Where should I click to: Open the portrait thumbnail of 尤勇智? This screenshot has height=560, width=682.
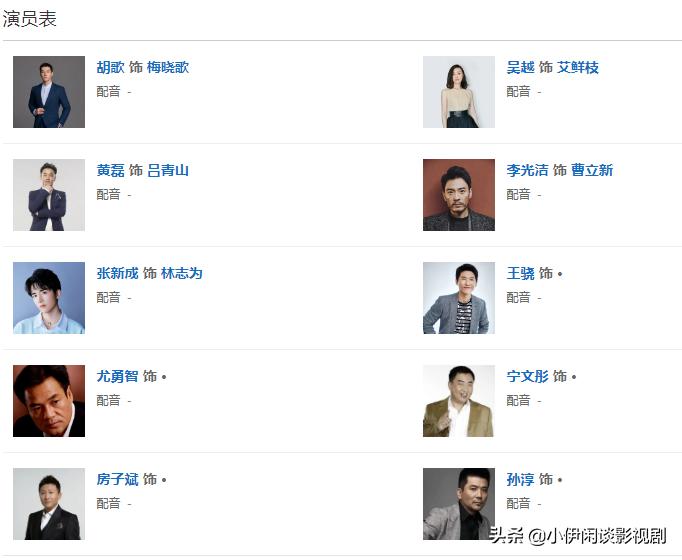[x=49, y=401]
